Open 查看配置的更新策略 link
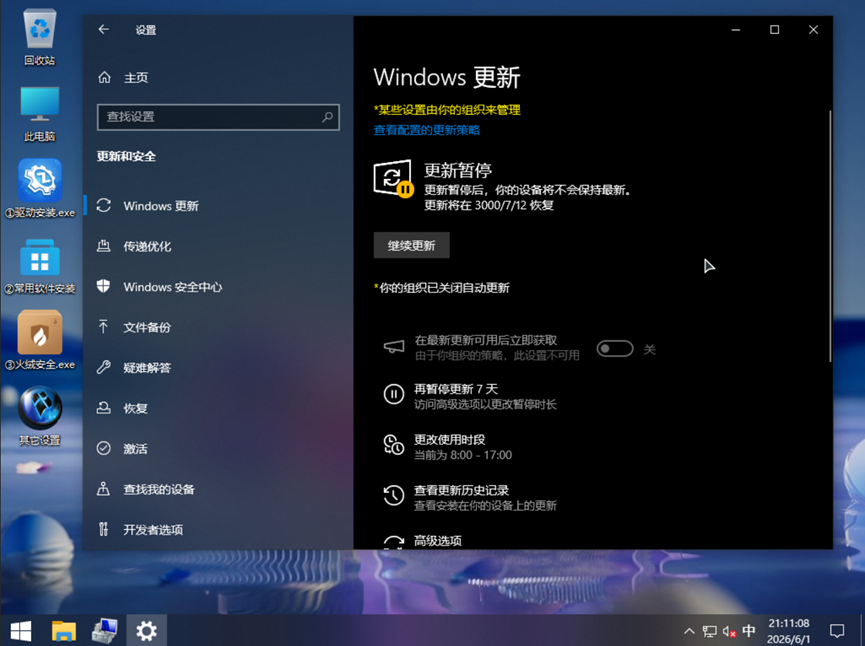 426,130
